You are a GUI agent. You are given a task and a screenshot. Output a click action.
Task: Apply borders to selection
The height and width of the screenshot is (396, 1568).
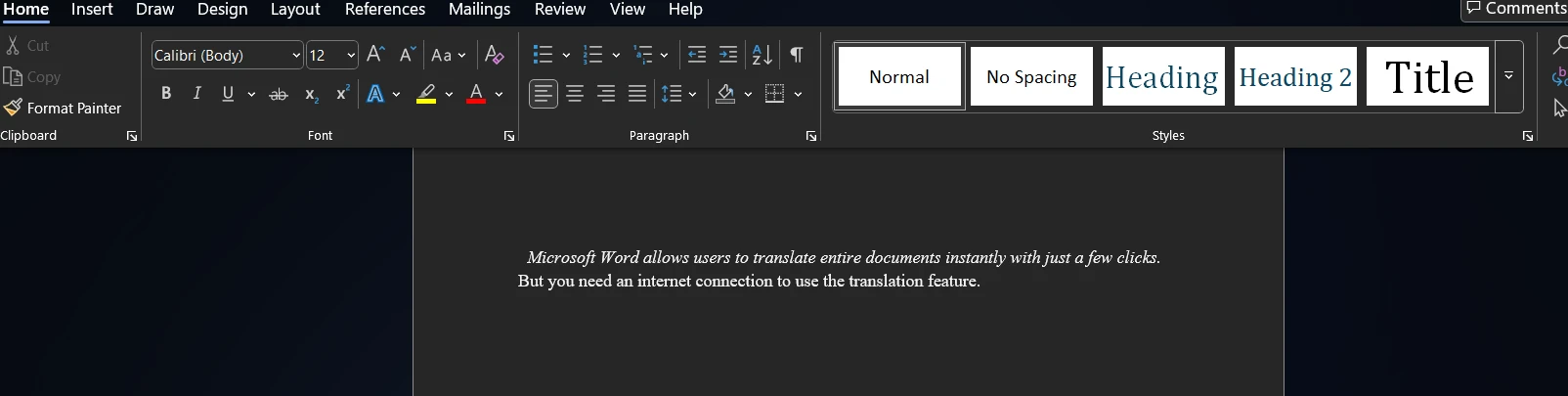[x=774, y=94]
